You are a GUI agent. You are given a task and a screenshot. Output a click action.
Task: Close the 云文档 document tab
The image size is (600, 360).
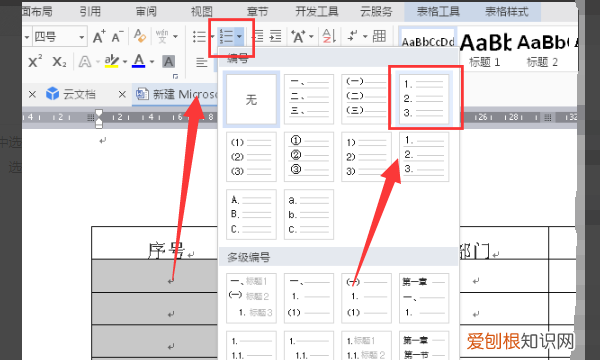(122, 94)
